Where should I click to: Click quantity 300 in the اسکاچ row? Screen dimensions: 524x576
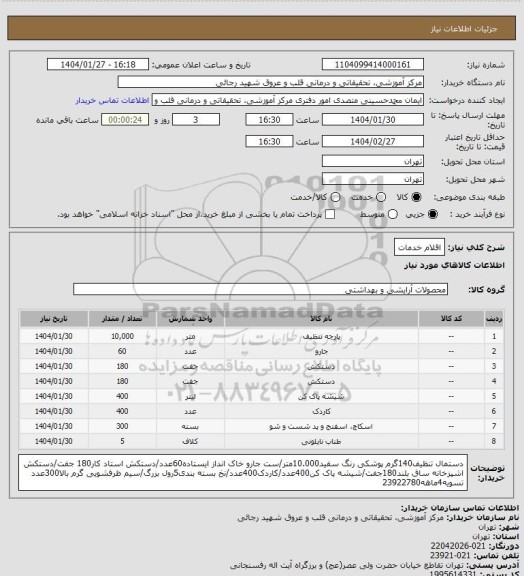click(122, 426)
